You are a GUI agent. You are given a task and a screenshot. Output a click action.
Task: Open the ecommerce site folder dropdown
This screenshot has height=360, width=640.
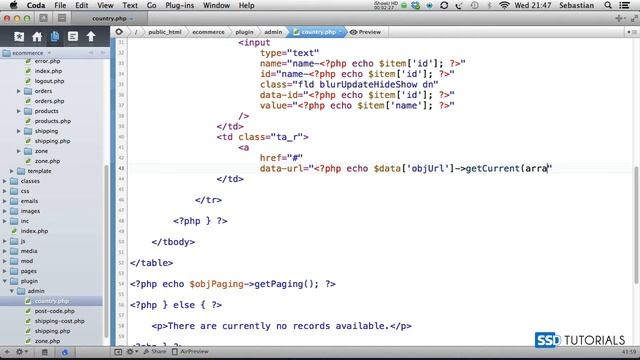(49, 53)
